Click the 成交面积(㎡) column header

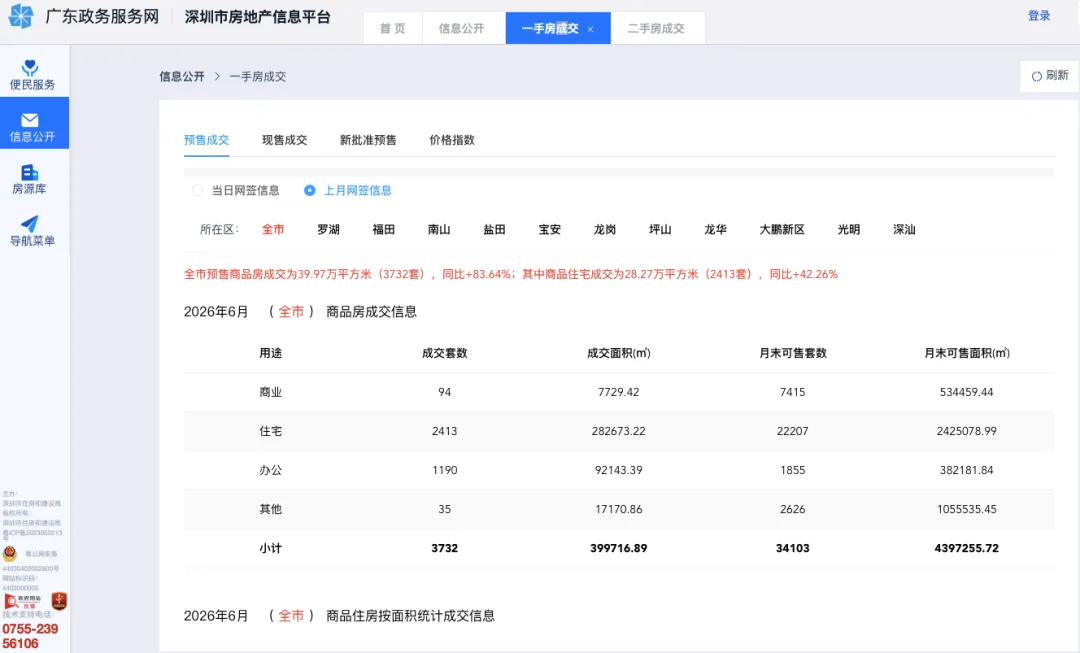[619, 353]
